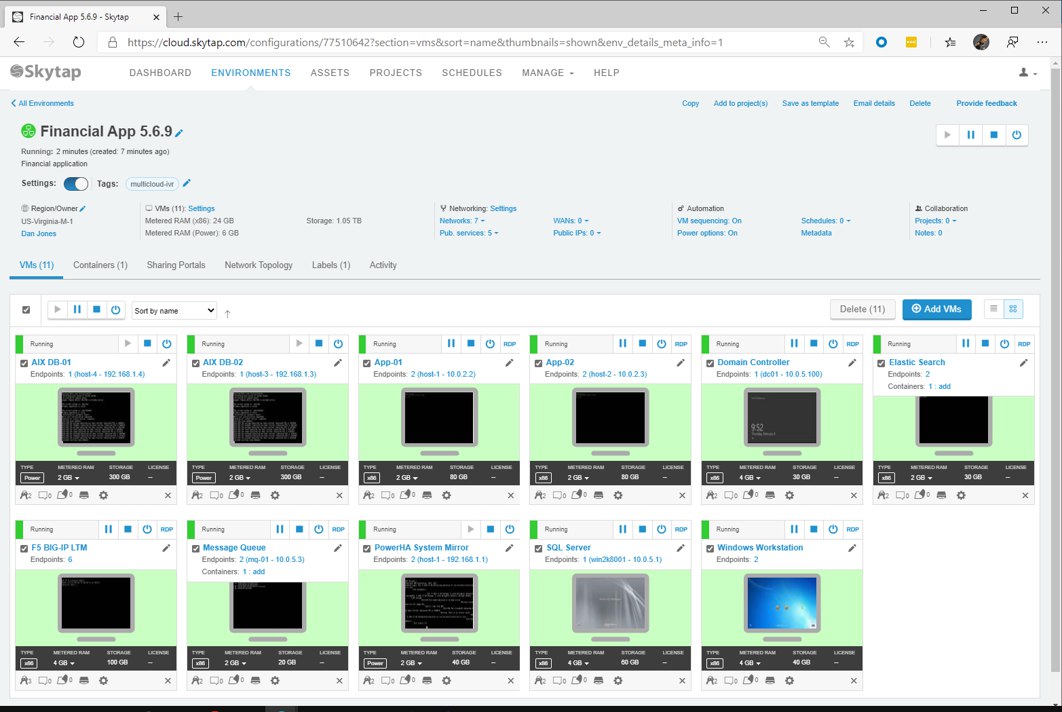Expand the Pub. services: 5 dropdown

point(469,233)
